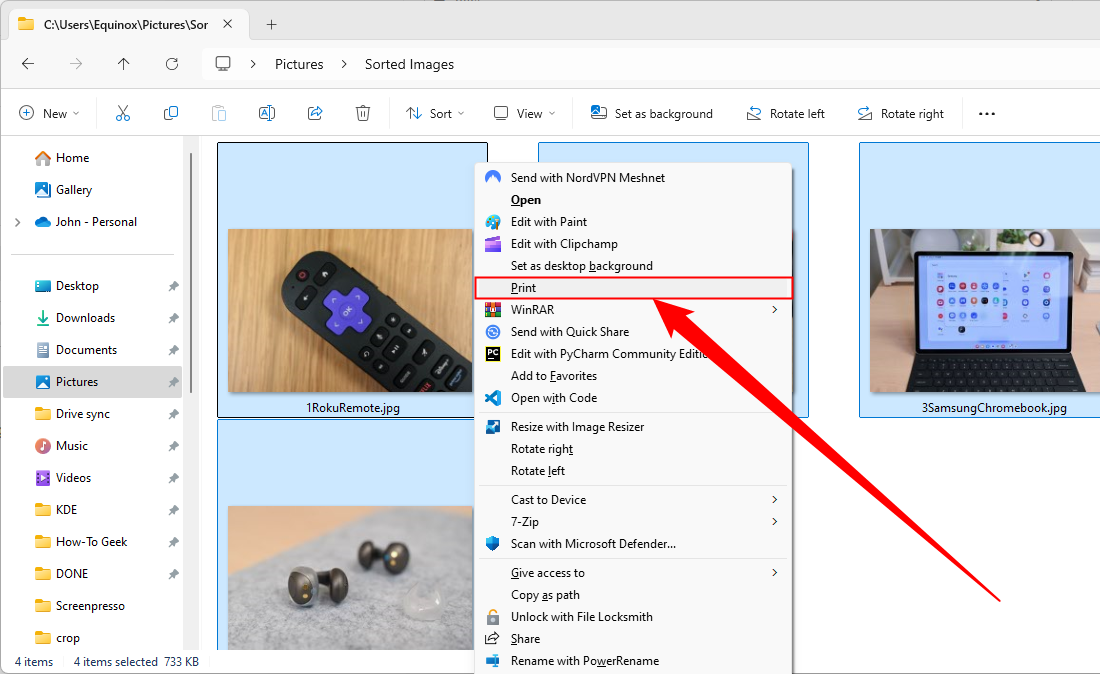Click the File Locksmith lock icon
1100x674 pixels.
tap(493, 616)
